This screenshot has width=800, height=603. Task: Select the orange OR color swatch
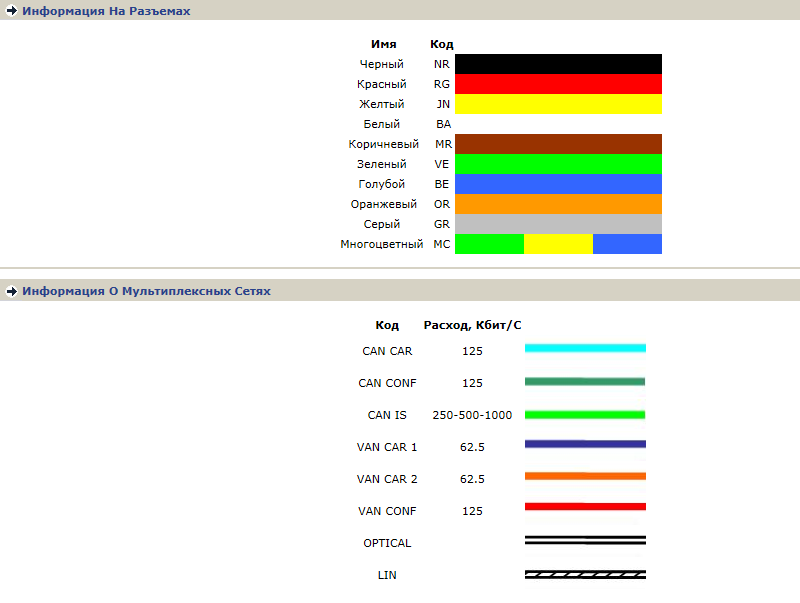(x=558, y=204)
